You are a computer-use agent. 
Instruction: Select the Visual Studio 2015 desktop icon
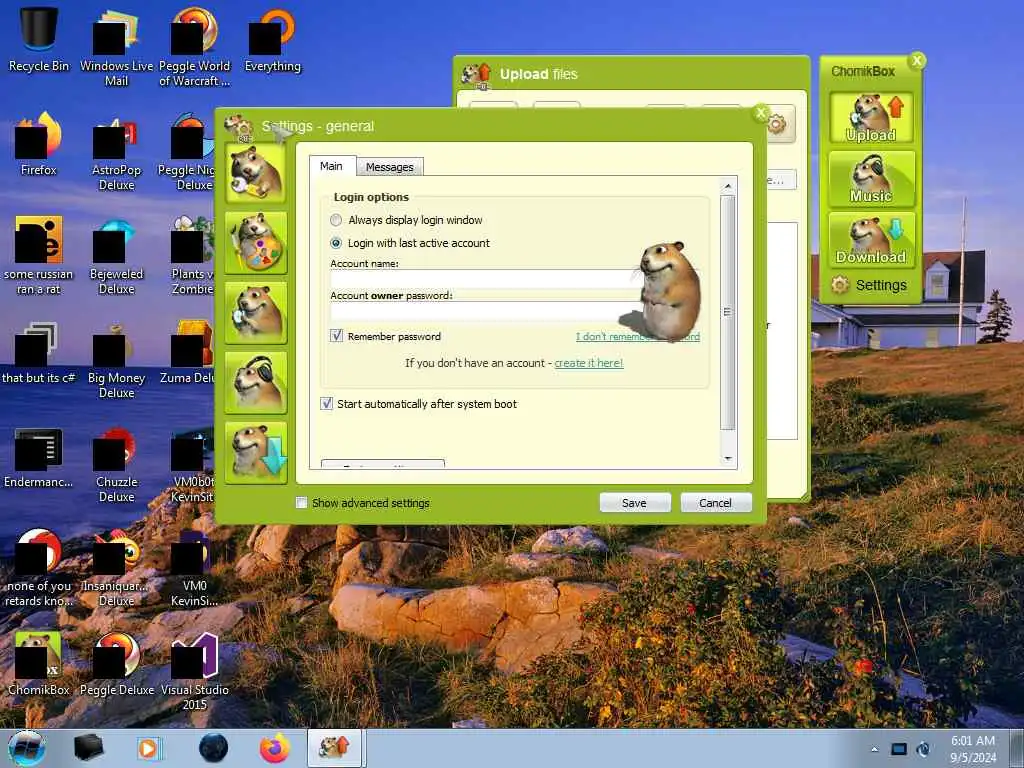click(x=195, y=671)
